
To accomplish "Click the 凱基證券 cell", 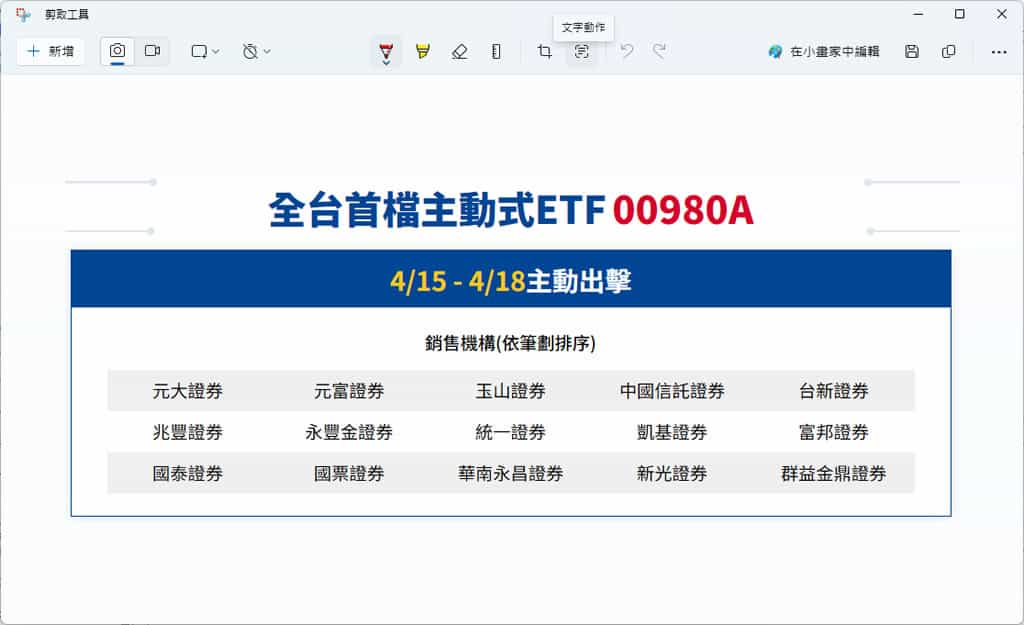I will point(672,432).
